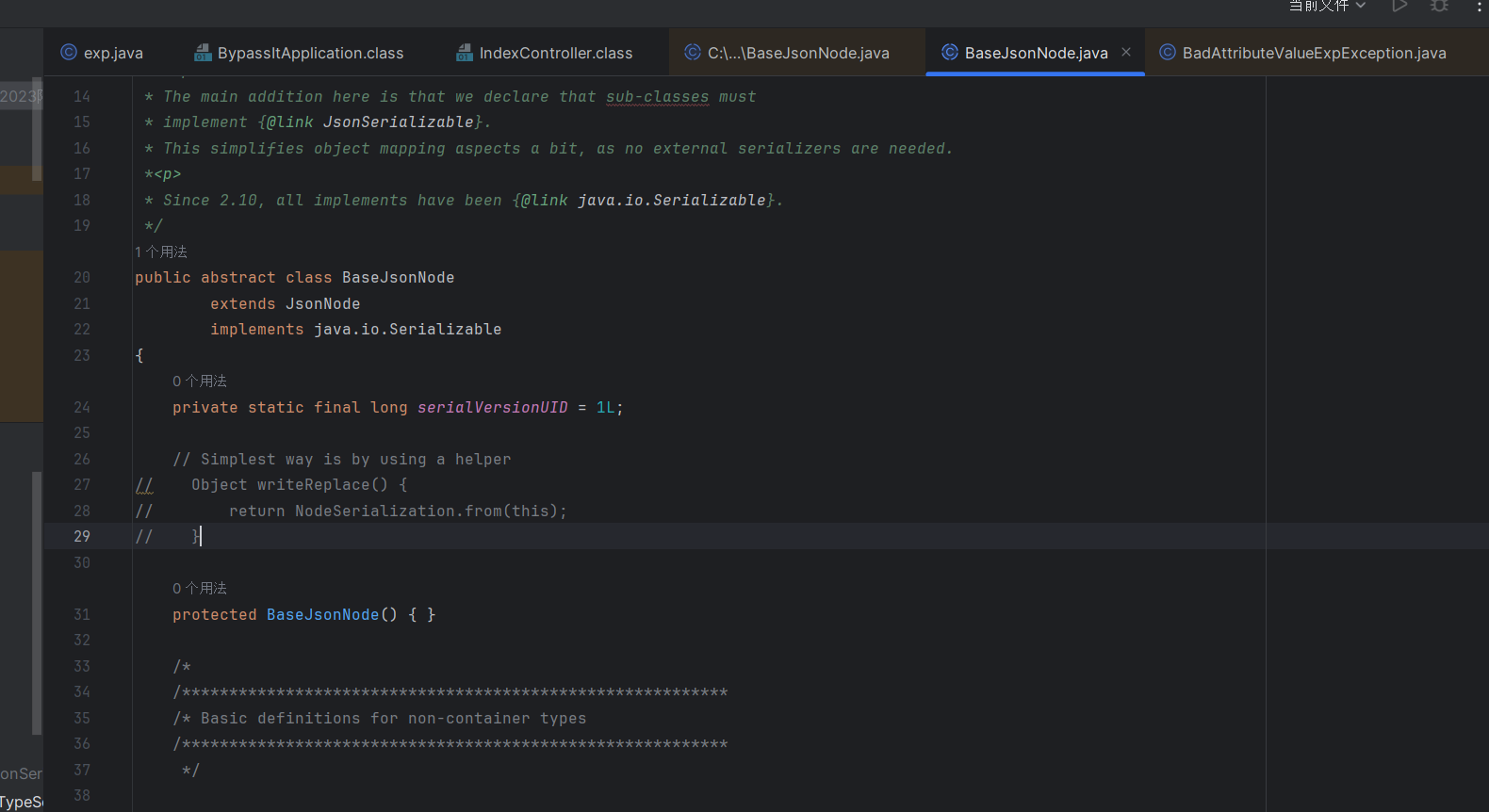Click the BadAttributeValueExpException.java class icon

(1168, 53)
